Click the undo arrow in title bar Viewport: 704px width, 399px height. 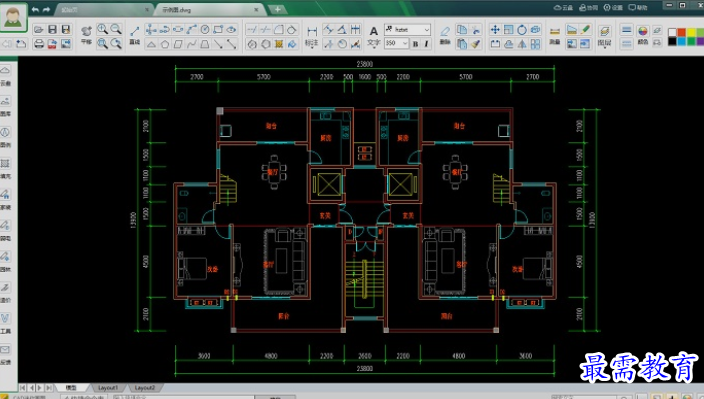[35, 9]
